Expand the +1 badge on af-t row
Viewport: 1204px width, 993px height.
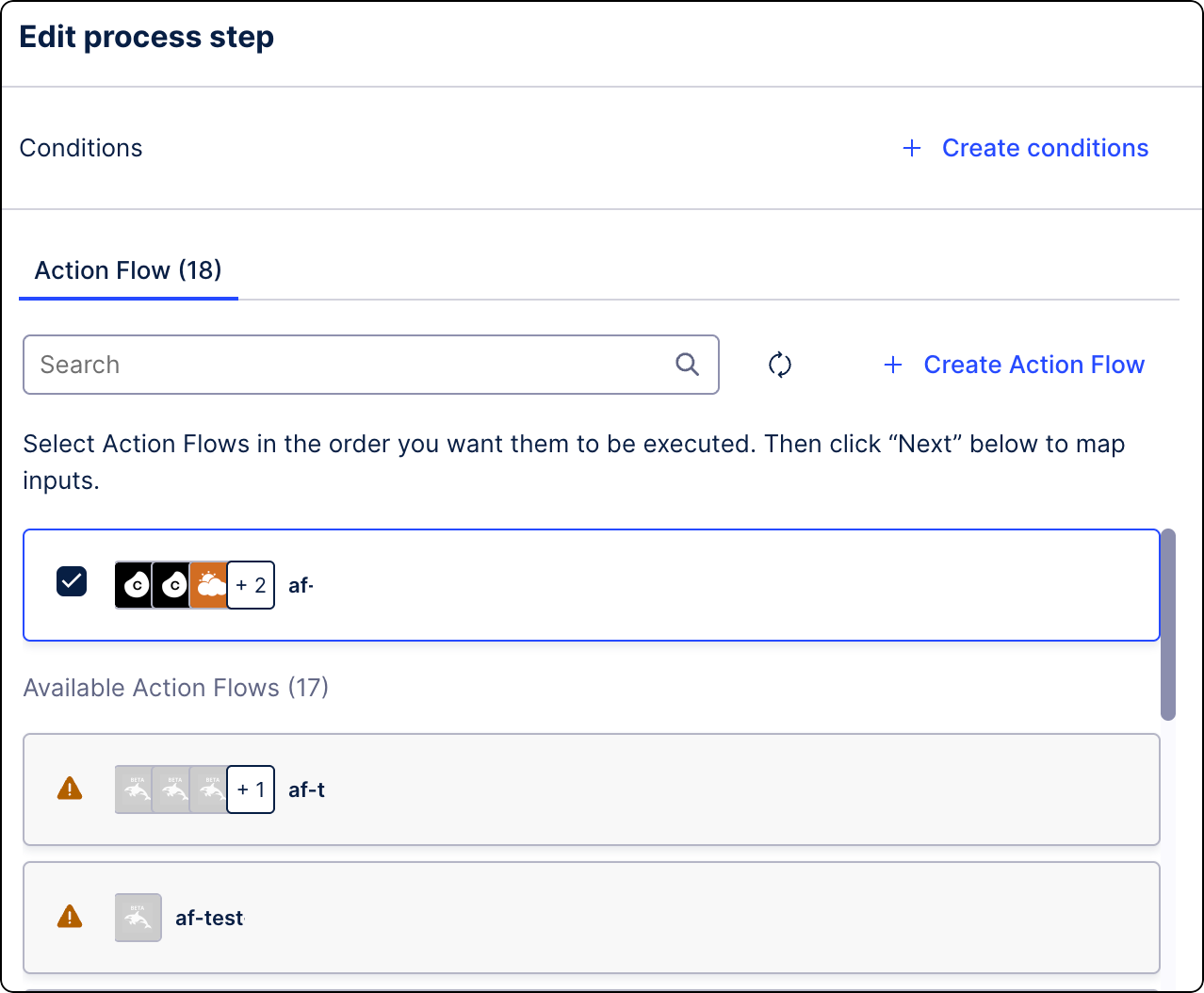click(x=250, y=790)
